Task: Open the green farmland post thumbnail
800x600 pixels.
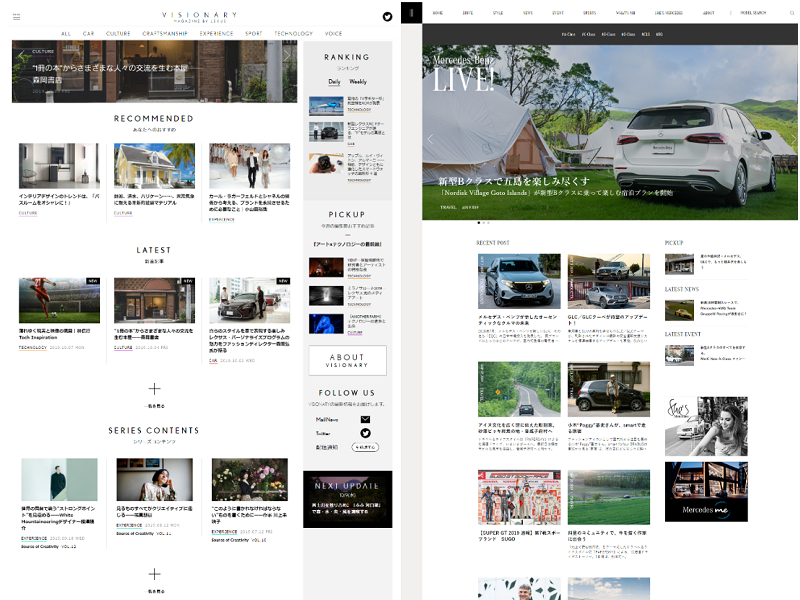Action: coord(609,497)
